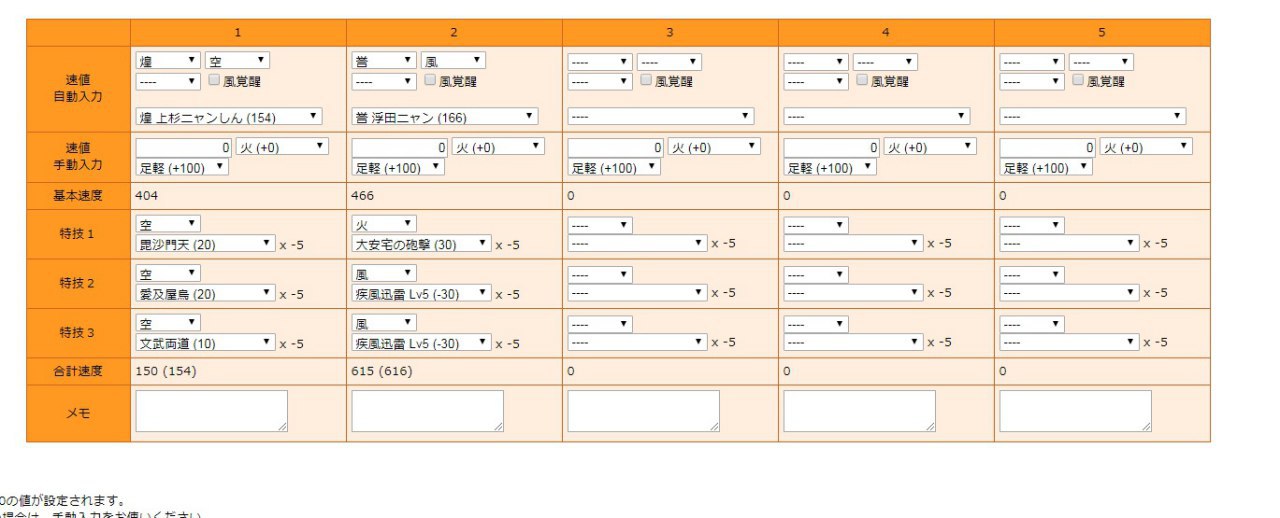Click column 3 manual speed input field
Viewport: 1280px width, 518px height.
coord(616,146)
